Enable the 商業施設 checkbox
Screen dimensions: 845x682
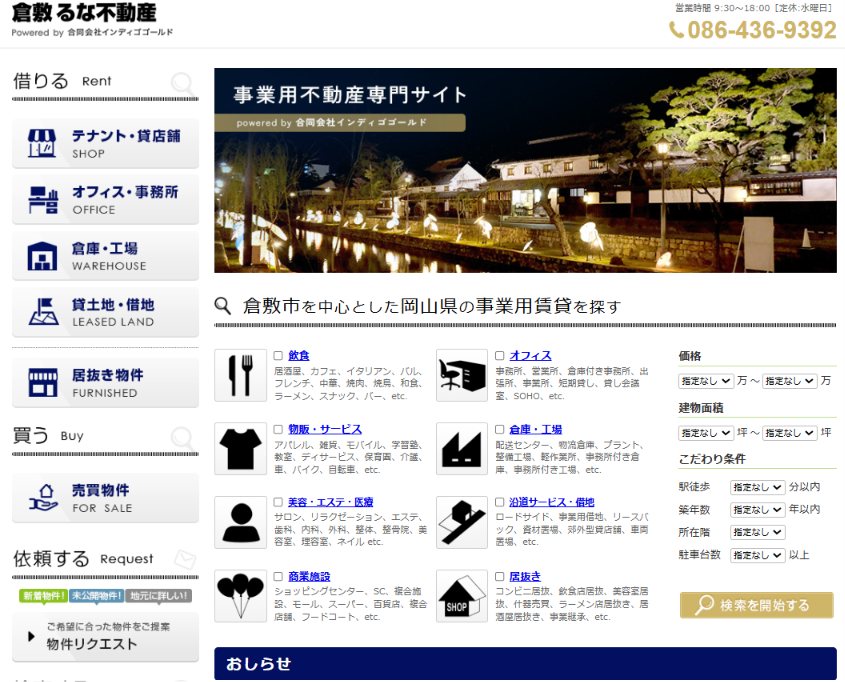tap(278, 576)
